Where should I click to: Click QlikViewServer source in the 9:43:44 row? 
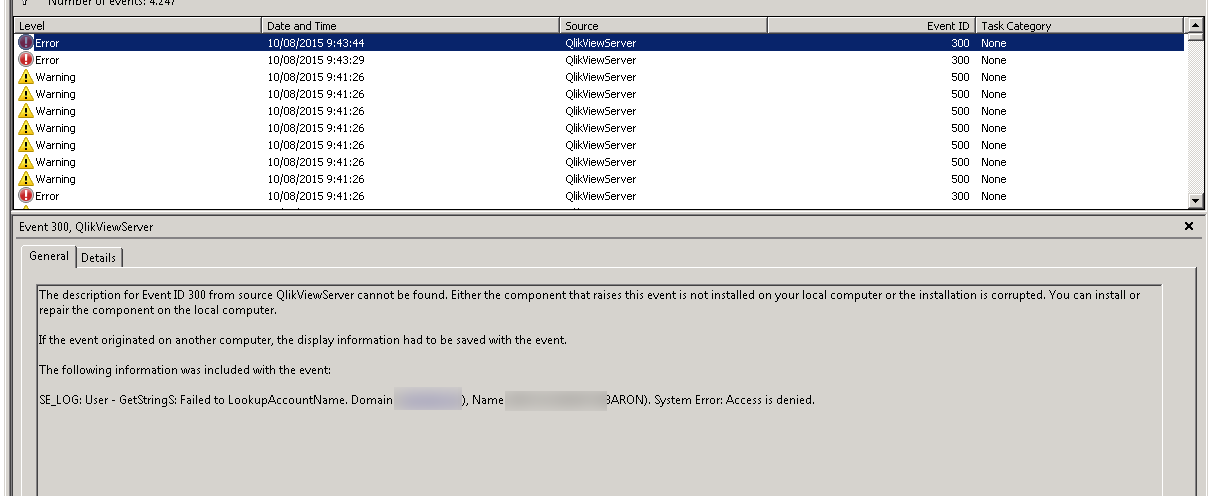pos(600,43)
